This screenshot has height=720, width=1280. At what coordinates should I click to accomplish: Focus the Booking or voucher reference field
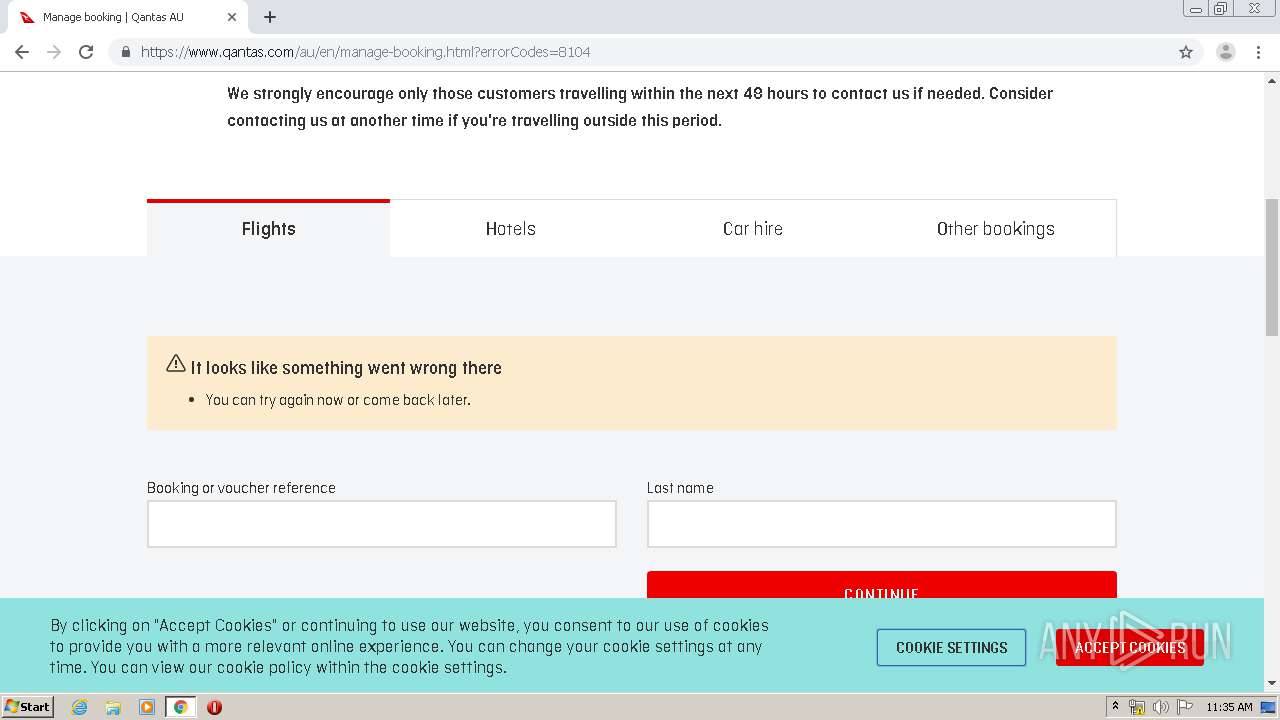pyautogui.click(x=382, y=524)
